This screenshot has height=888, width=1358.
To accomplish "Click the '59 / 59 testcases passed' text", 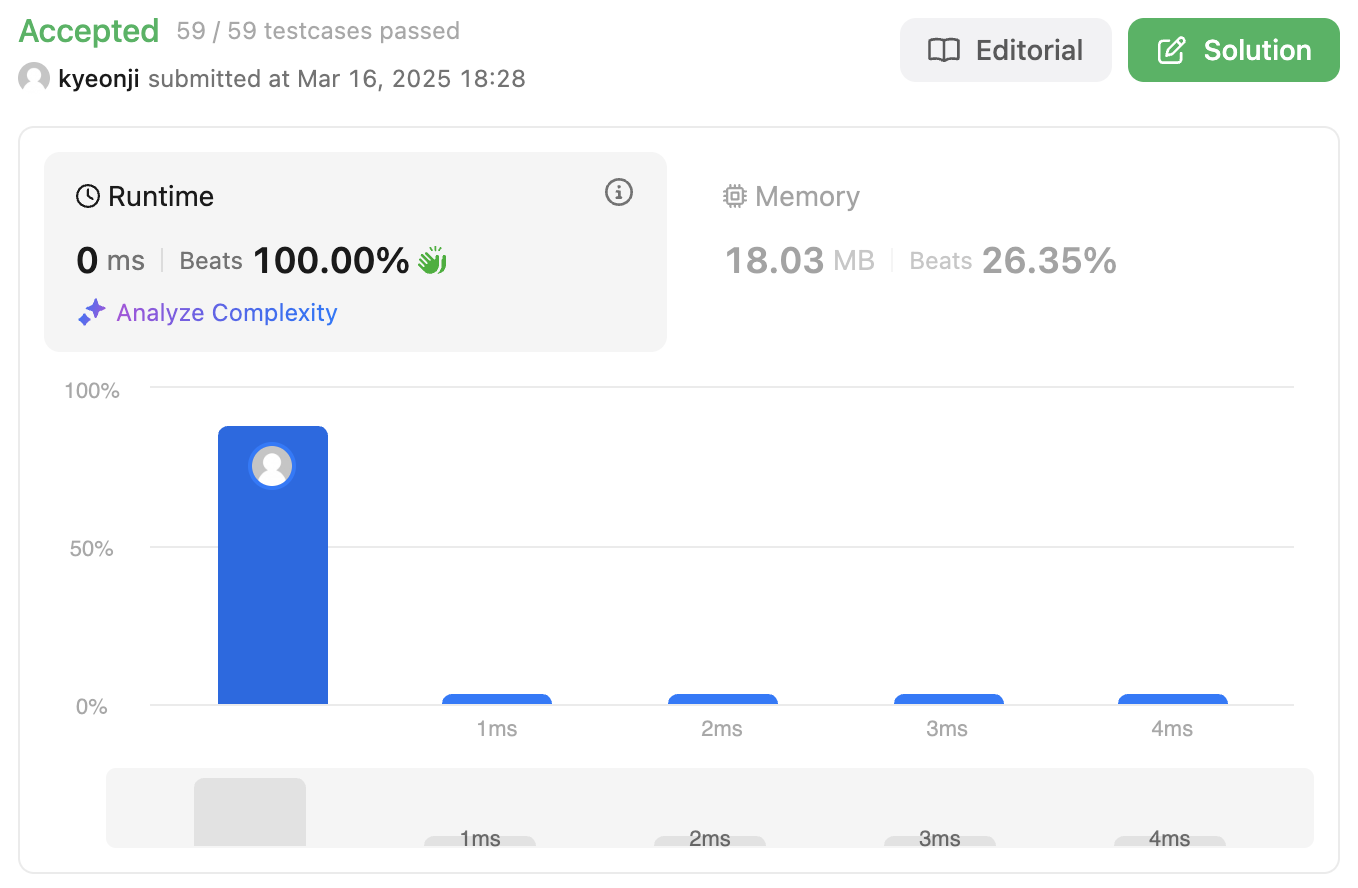I will click(x=318, y=31).
